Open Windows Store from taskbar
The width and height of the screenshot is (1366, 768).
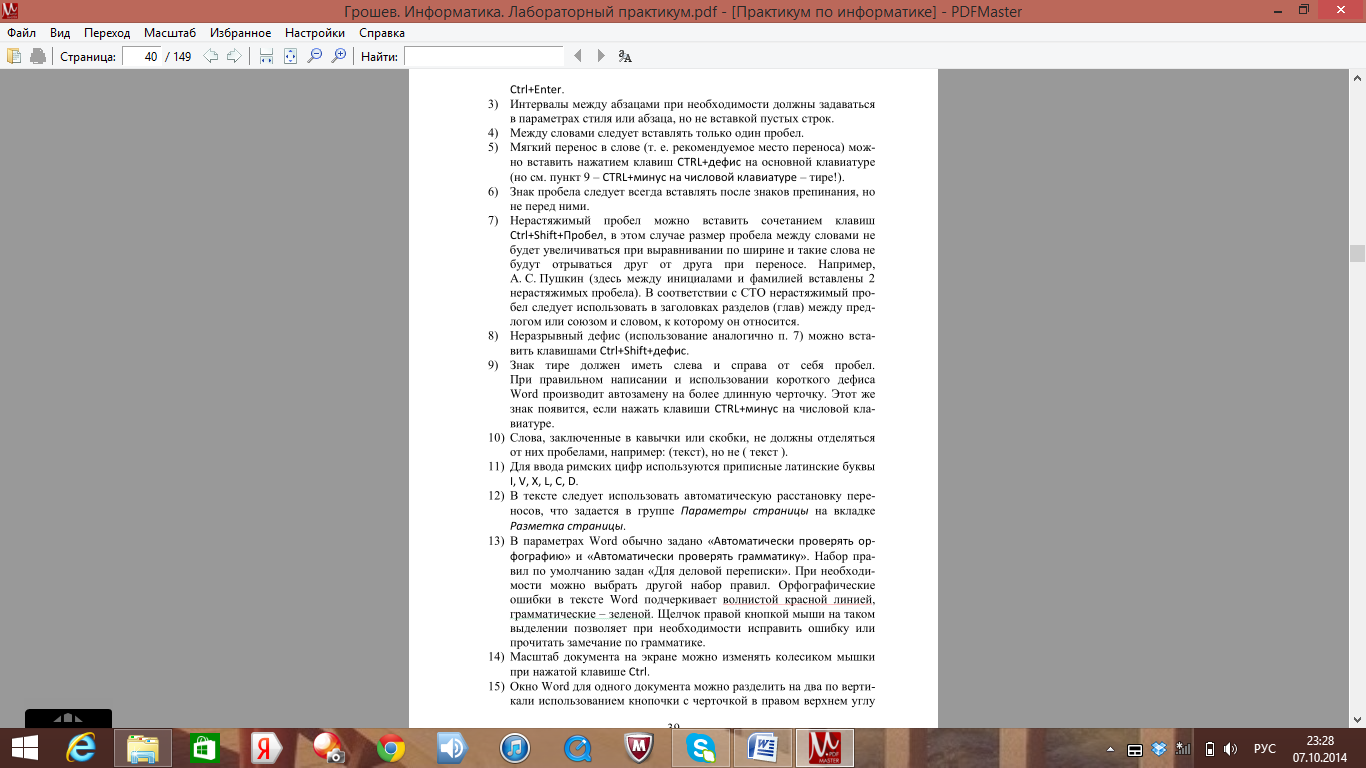[205, 748]
